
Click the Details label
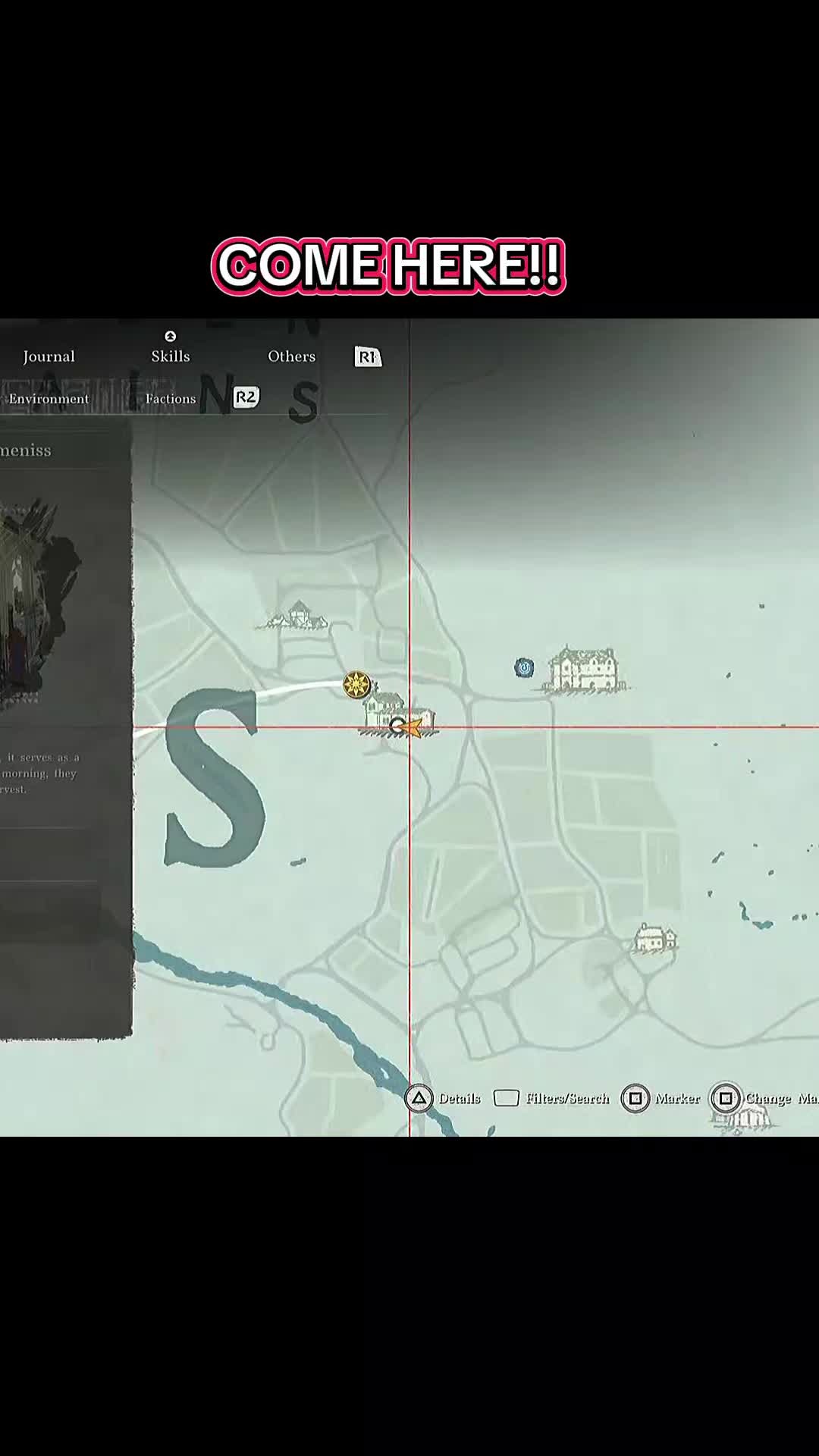pyautogui.click(x=460, y=1099)
